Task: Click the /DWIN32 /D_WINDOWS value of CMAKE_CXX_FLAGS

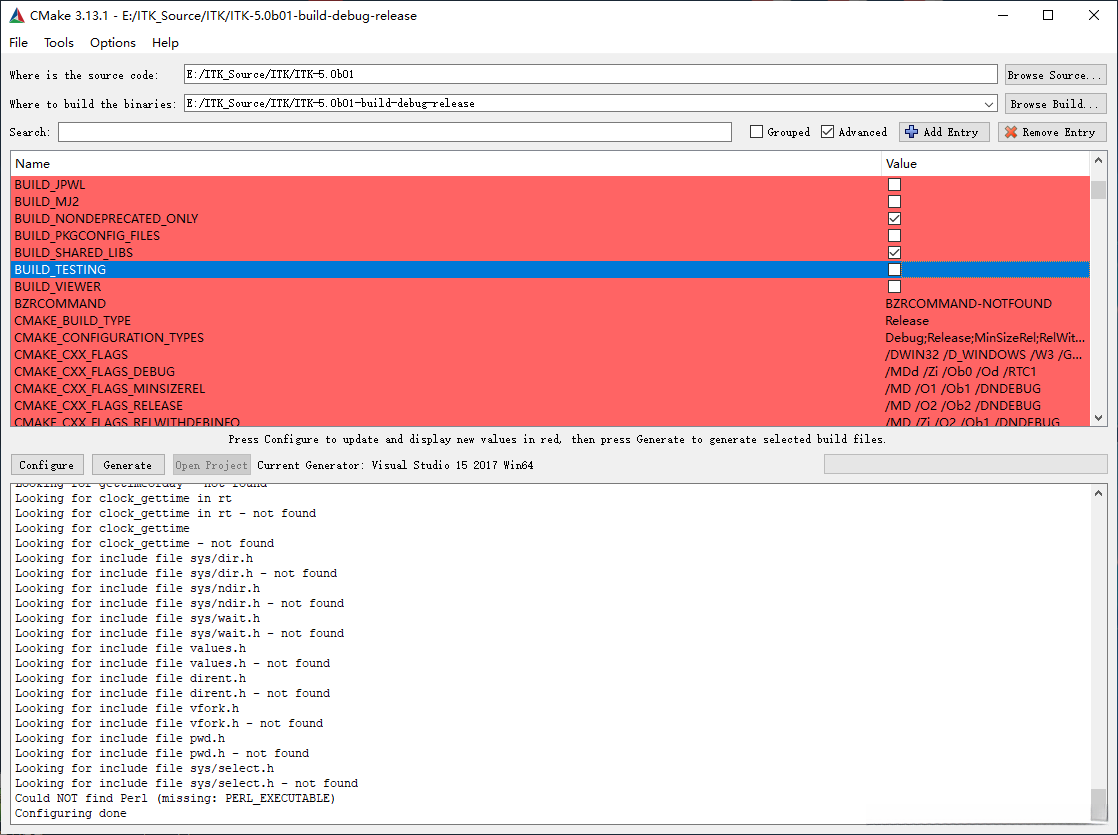Action: tap(984, 355)
